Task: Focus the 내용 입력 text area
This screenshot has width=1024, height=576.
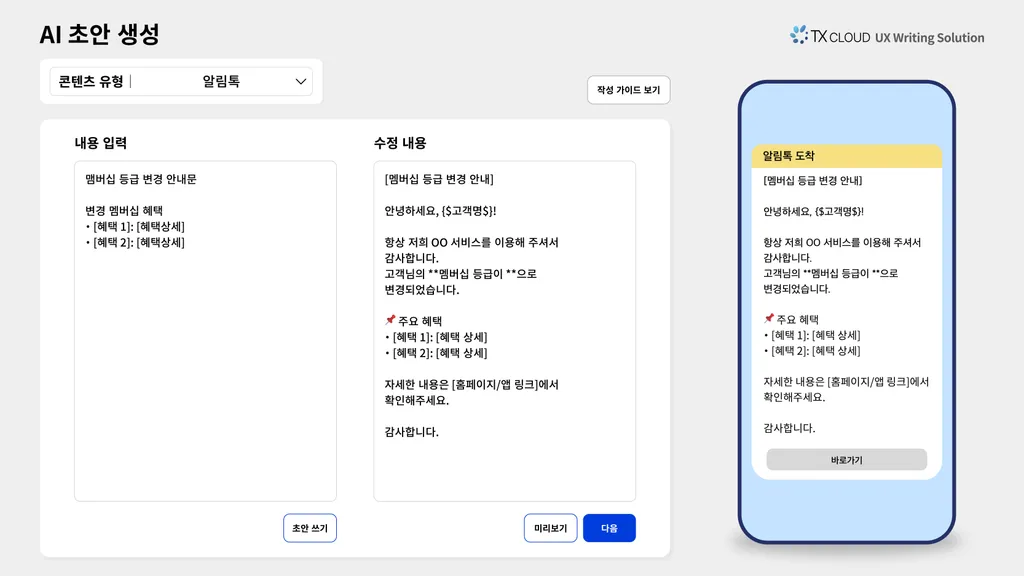Action: pos(205,370)
